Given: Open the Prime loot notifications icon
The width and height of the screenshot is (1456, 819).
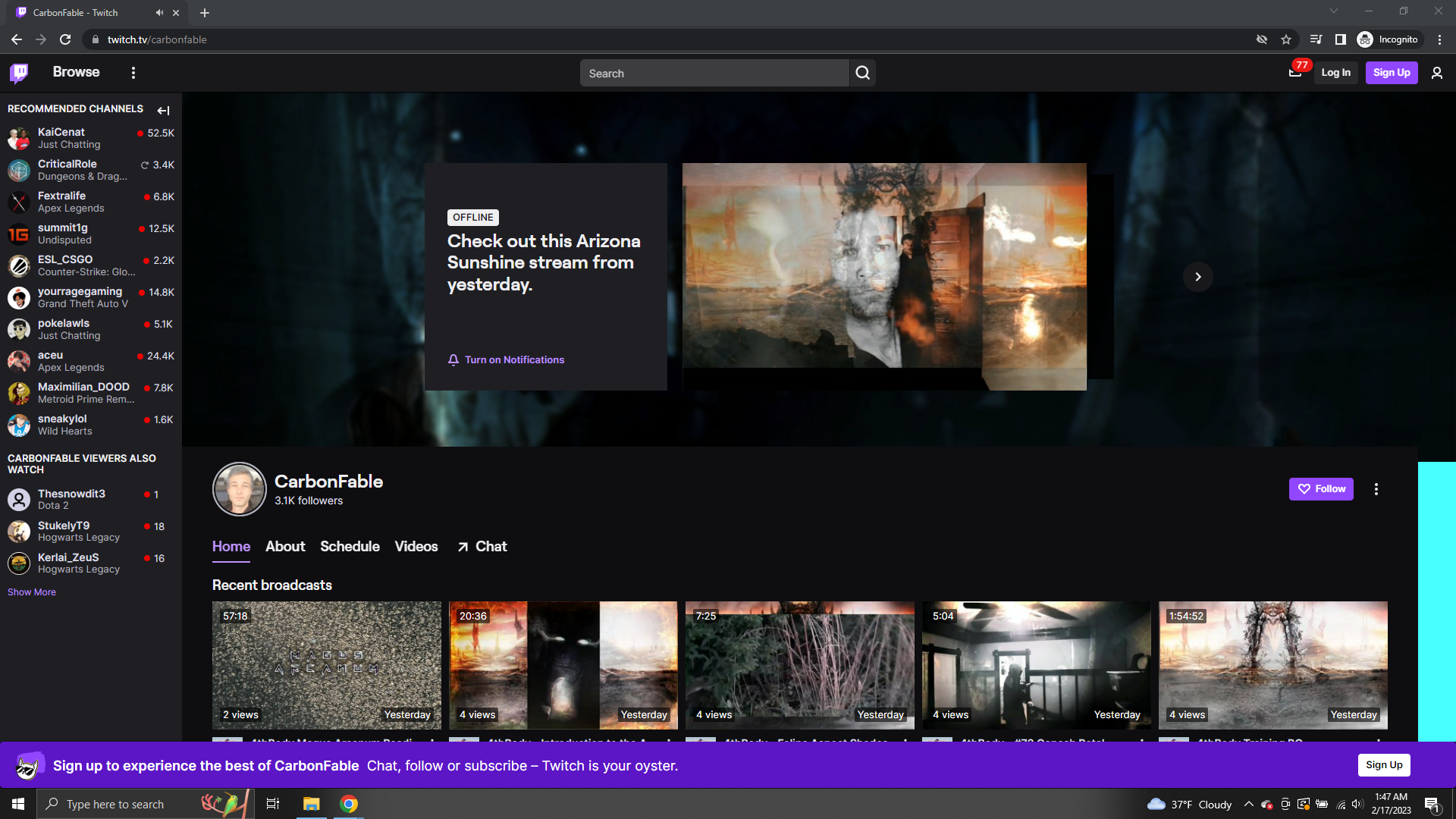Looking at the screenshot, I should point(1295,73).
